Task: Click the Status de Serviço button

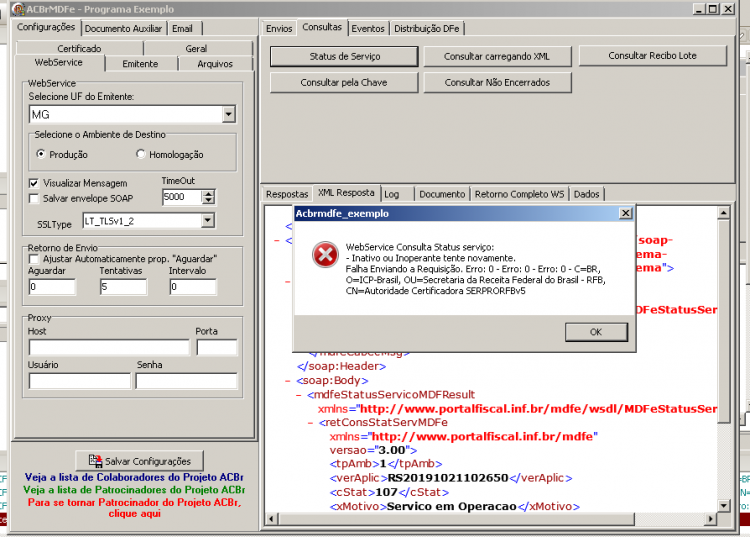Action: (x=344, y=56)
